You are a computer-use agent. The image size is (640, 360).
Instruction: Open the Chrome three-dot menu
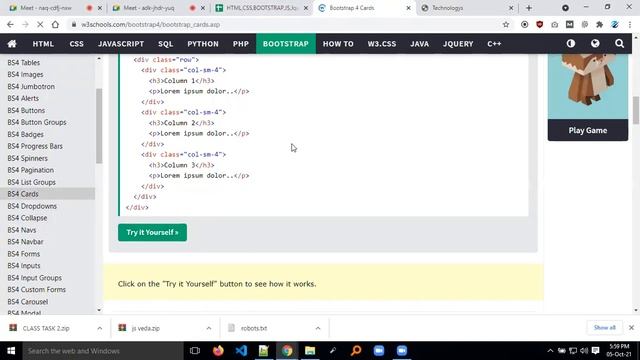(x=630, y=24)
